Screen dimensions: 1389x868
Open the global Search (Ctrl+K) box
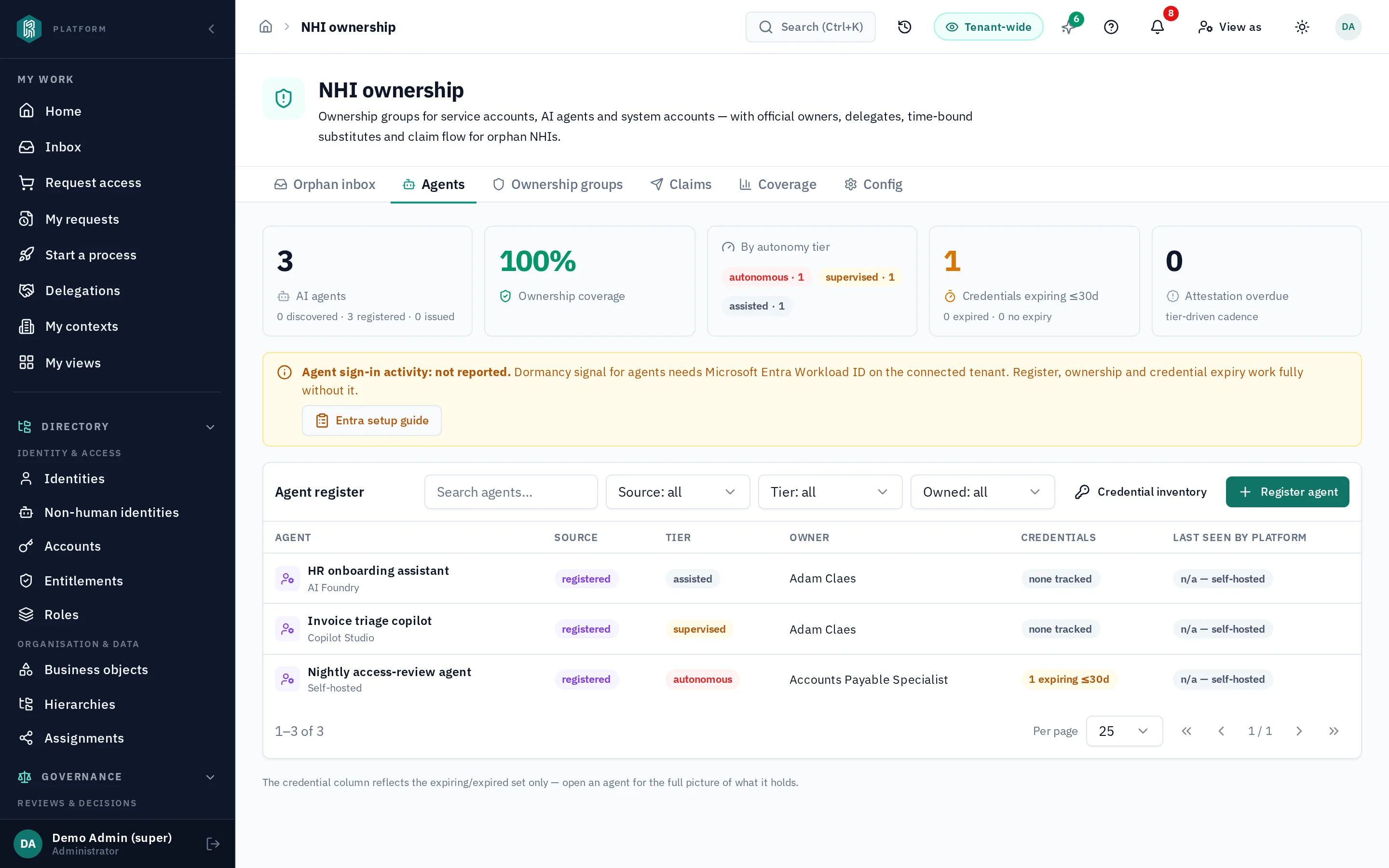(x=810, y=27)
